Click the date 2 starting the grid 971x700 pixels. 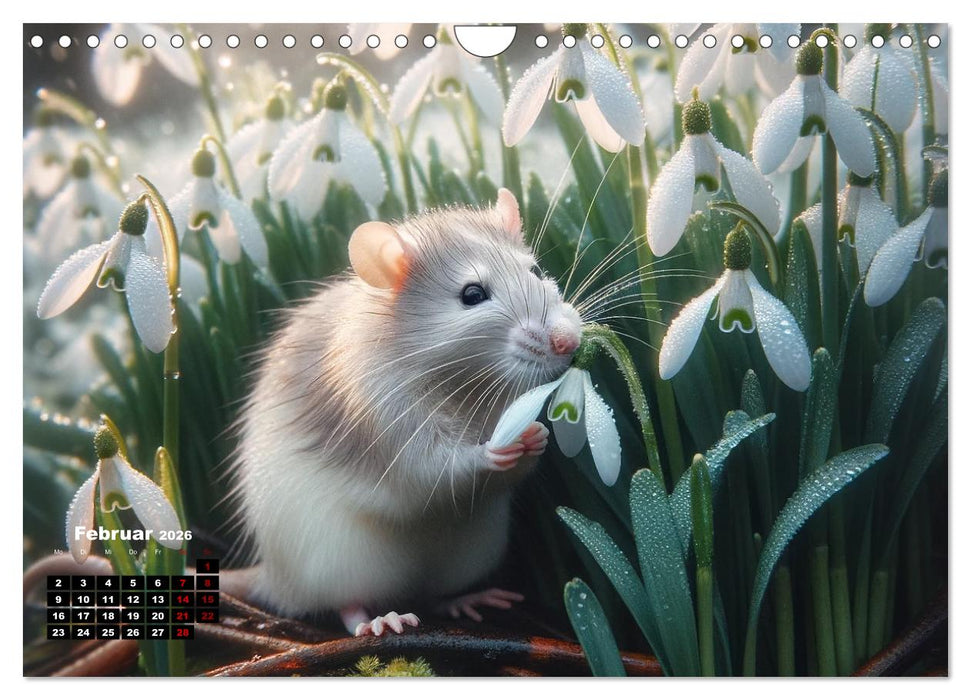click(x=59, y=583)
